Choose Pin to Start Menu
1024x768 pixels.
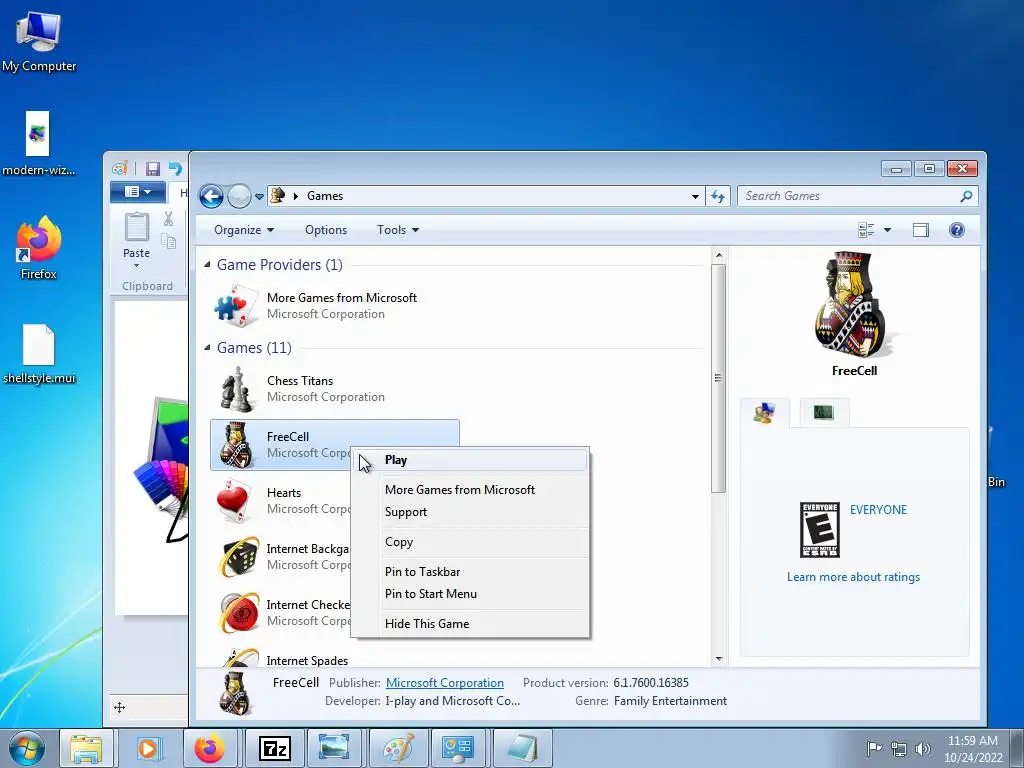[470, 594]
